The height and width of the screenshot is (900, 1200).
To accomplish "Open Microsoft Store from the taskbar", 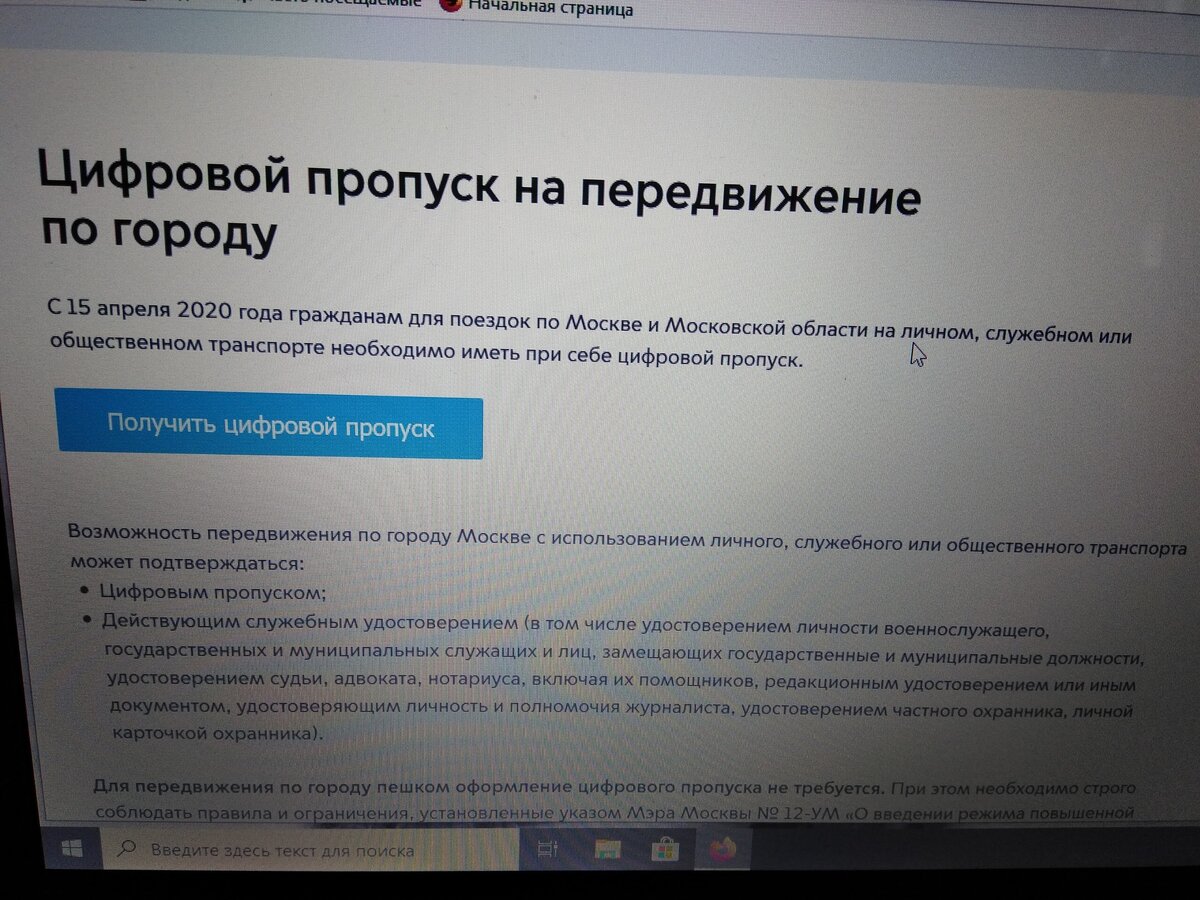I will (x=666, y=850).
